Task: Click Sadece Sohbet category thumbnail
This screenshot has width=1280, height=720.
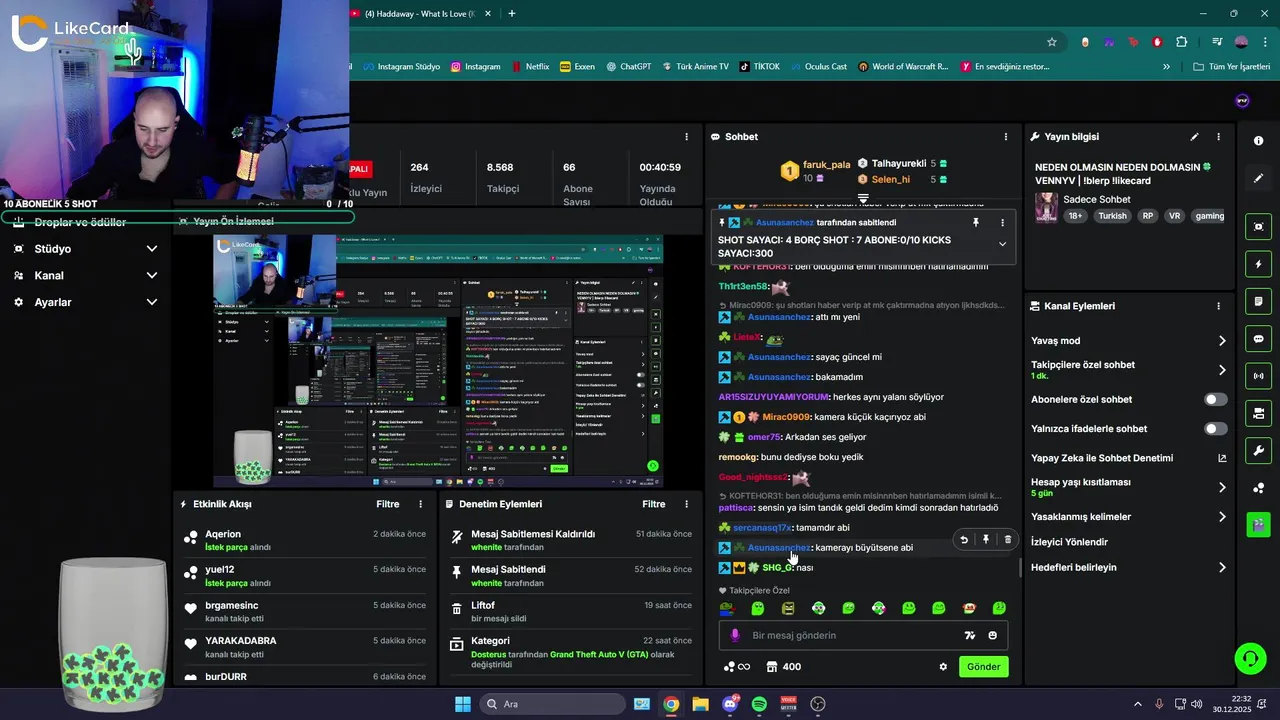Action: pyautogui.click(x=1047, y=207)
